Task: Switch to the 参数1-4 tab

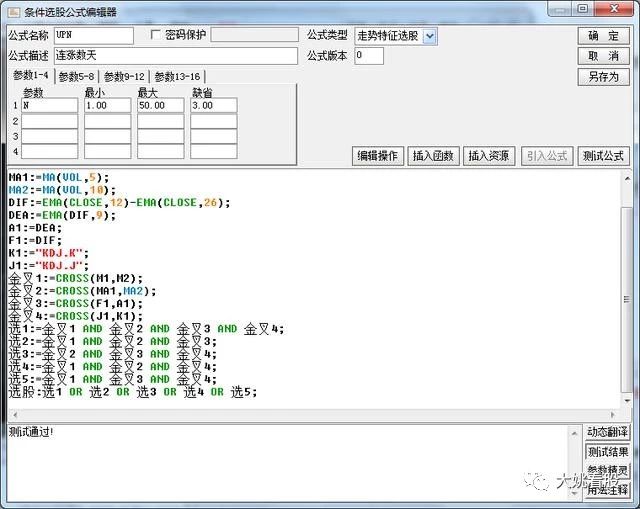Action: 31,76
